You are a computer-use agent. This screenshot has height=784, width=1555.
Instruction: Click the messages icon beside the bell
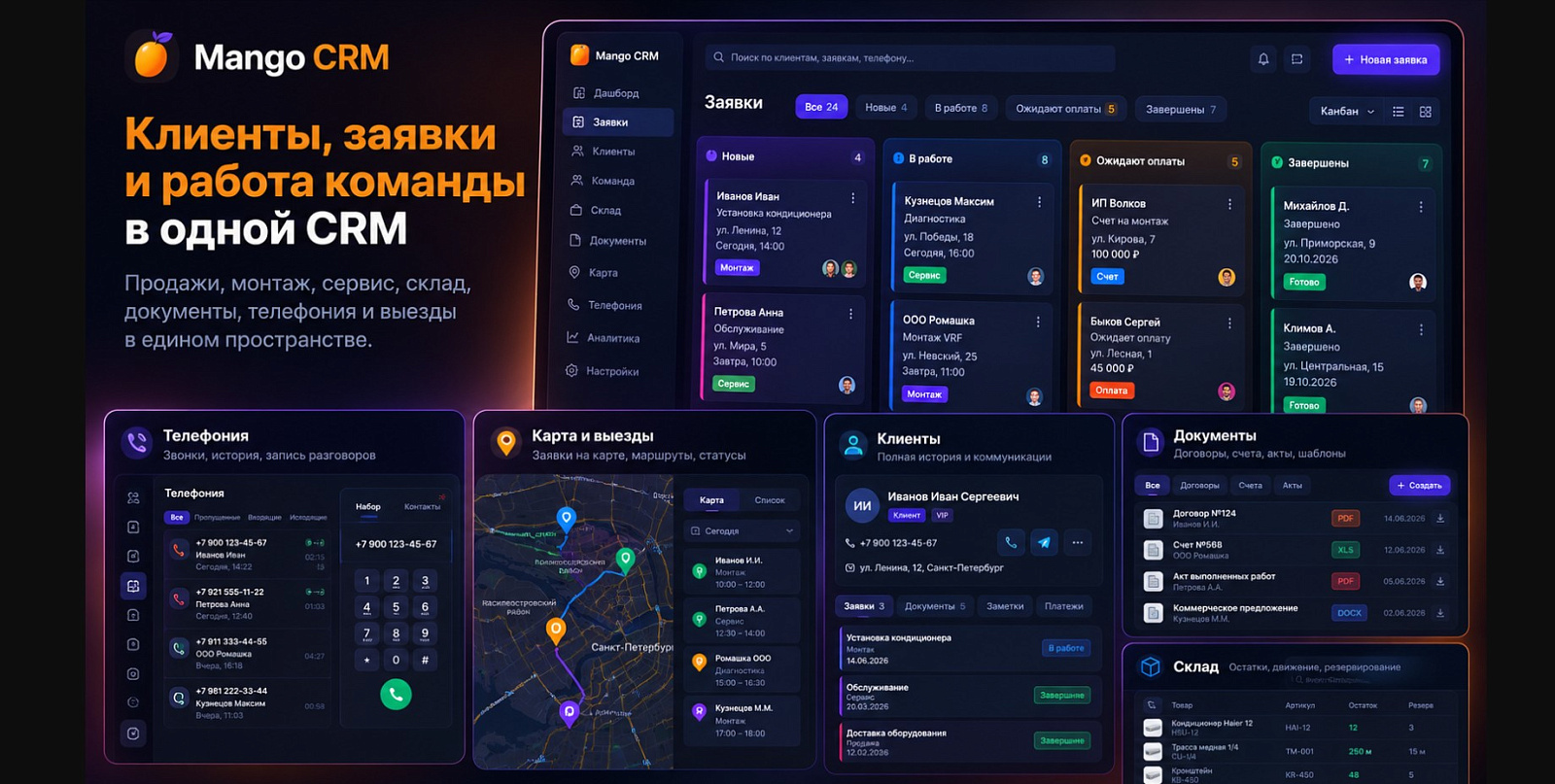1296,59
